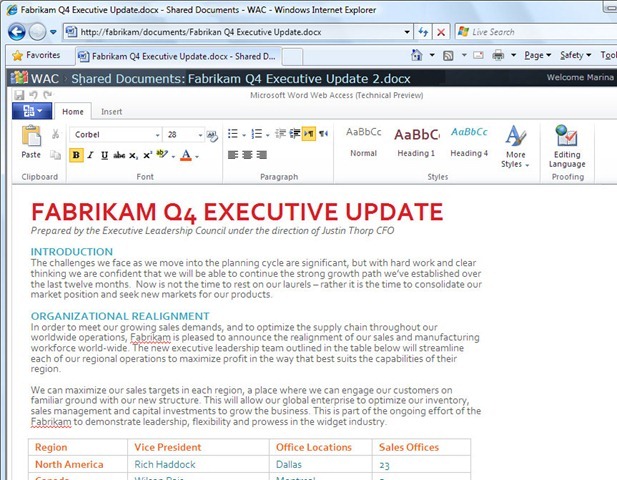The width and height of the screenshot is (617, 480).
Task: Click the red font color swatch
Action: (186, 155)
